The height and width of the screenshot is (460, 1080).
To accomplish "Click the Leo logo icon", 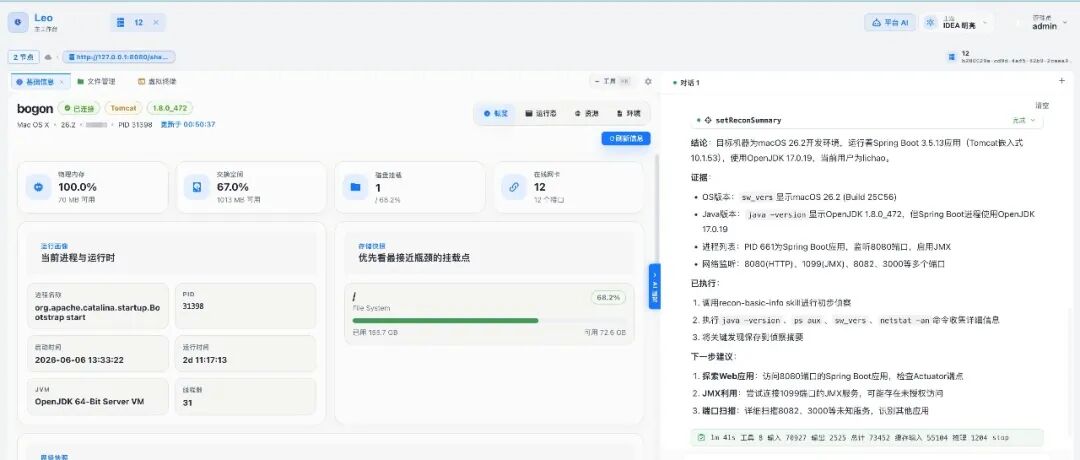I will coord(18,22).
